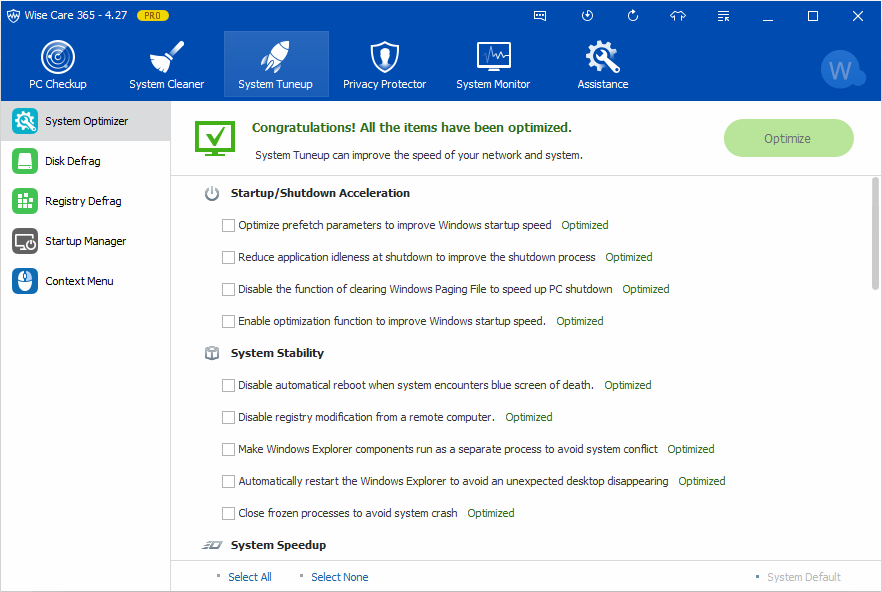Click the Startup/Shutdown Acceleration heading
The image size is (882, 592).
(320, 193)
